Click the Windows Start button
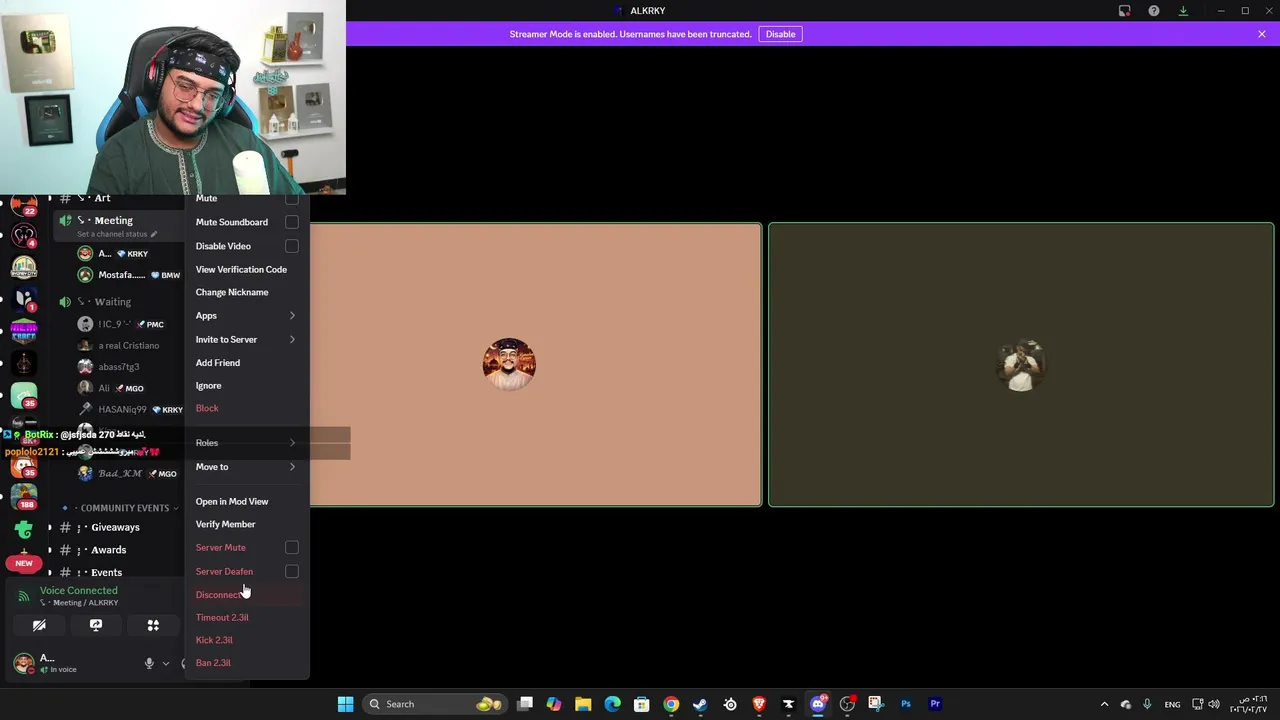This screenshot has height=720, width=1280. click(345, 704)
